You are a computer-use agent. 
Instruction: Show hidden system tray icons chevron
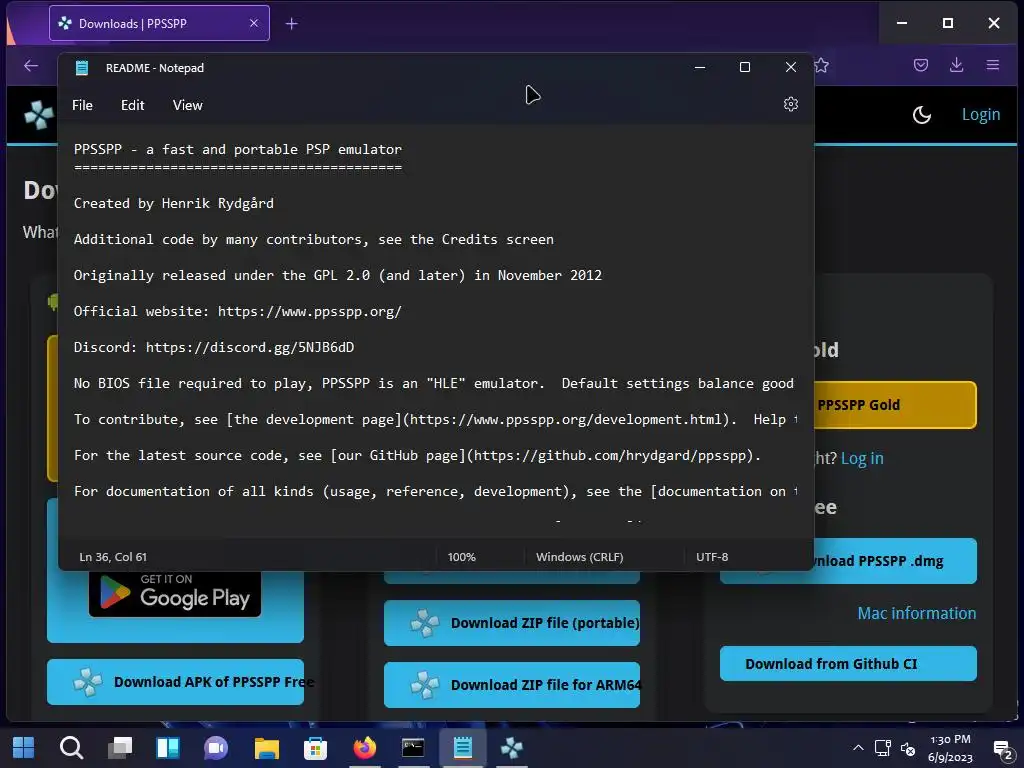pos(858,748)
